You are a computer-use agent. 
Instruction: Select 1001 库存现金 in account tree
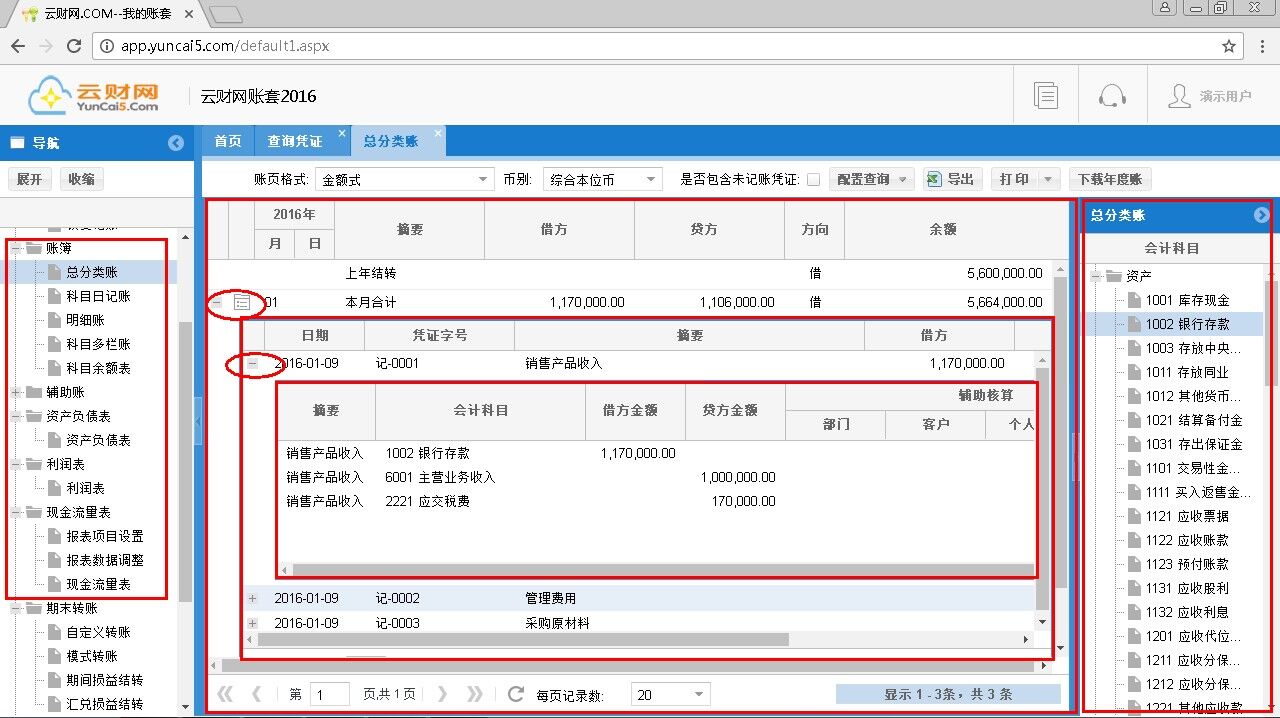click(x=1187, y=300)
